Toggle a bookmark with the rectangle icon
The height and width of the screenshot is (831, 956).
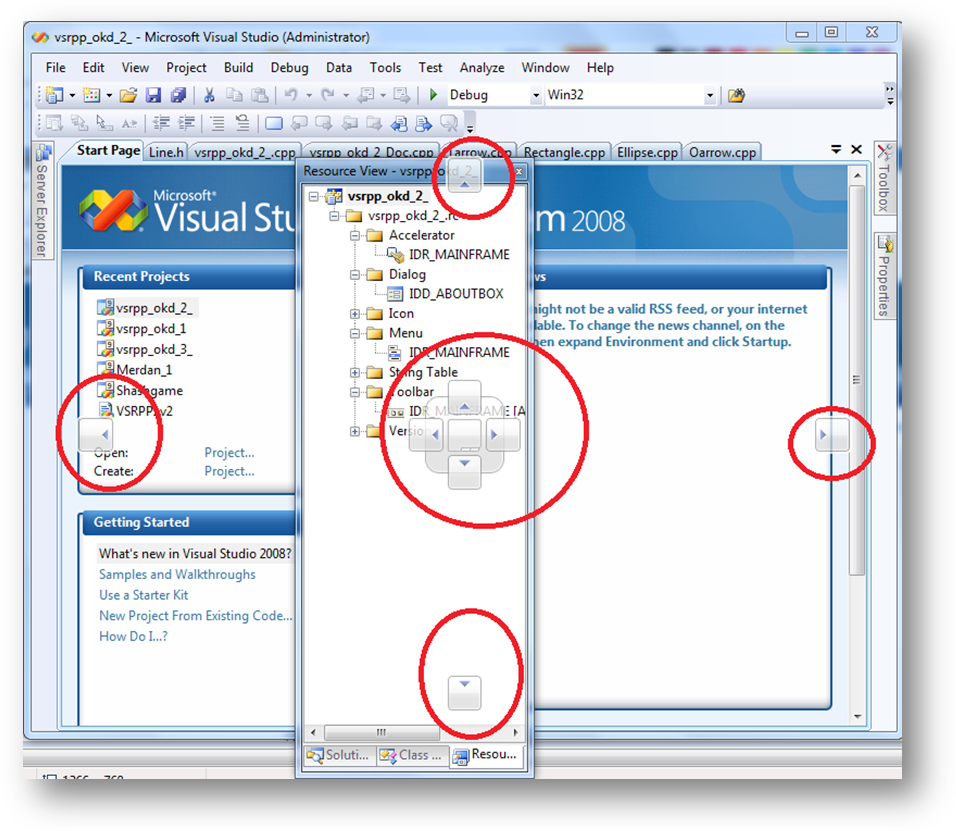click(274, 124)
